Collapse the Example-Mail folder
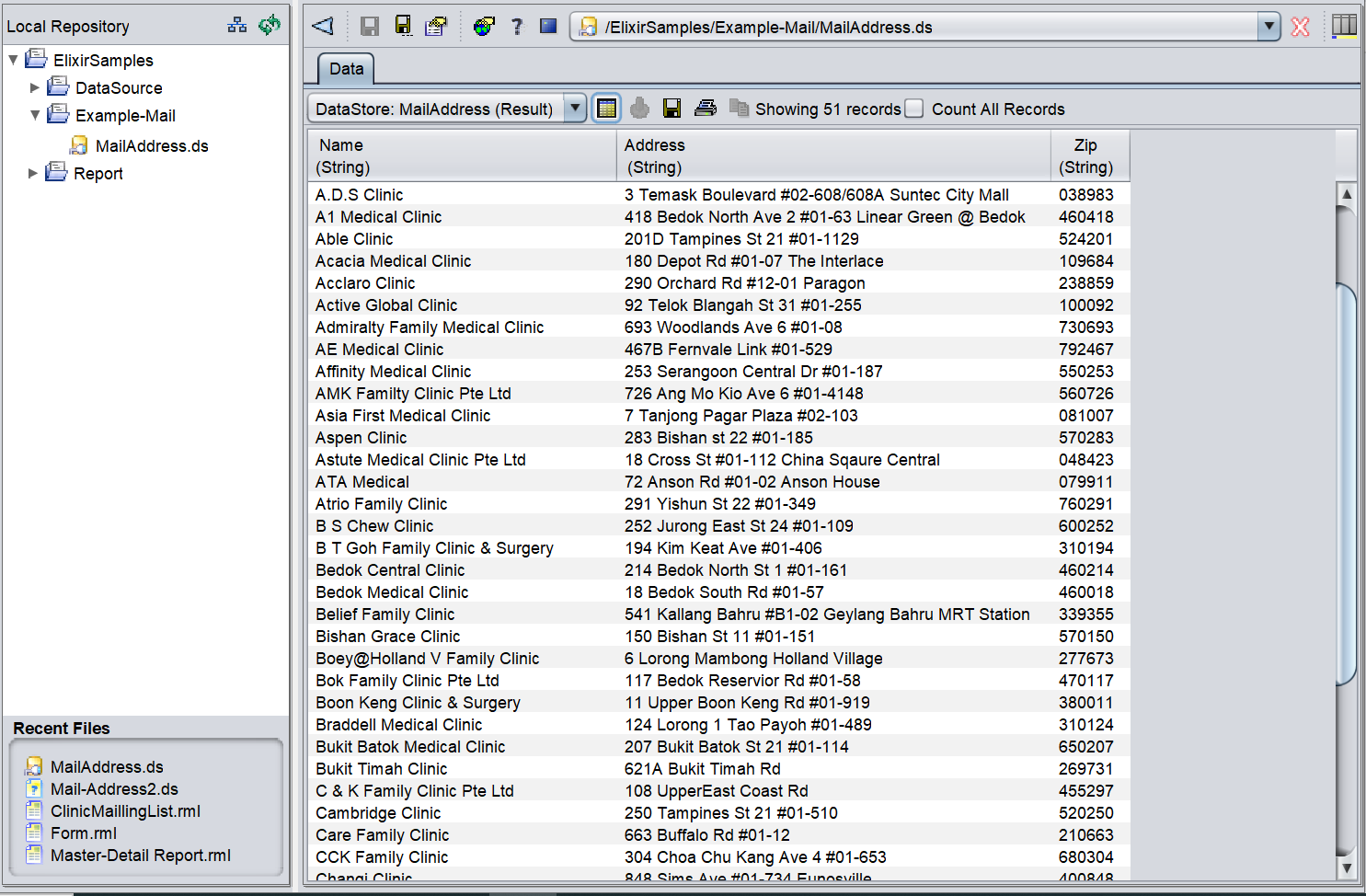 35,116
